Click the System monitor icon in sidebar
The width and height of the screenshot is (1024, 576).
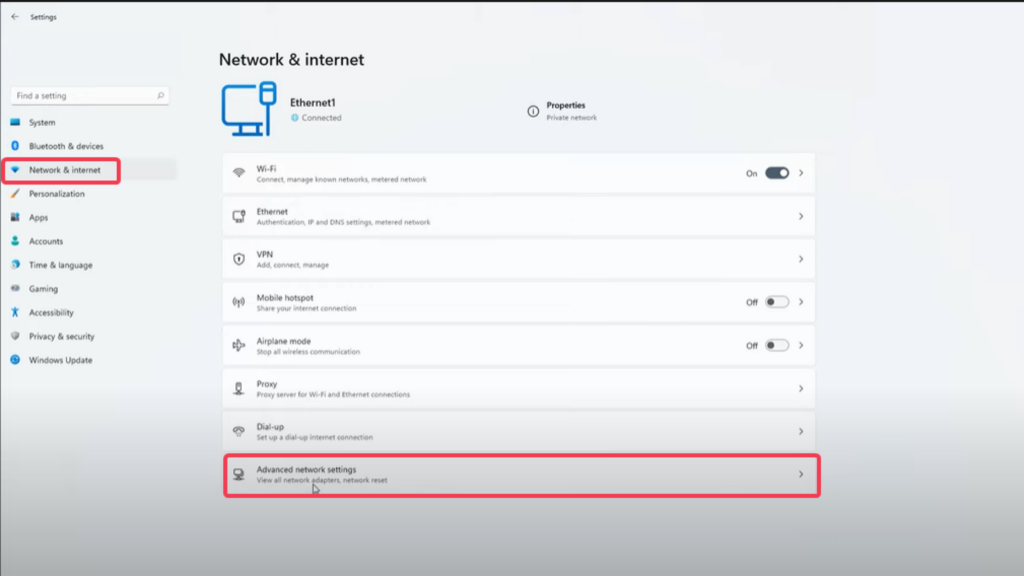coord(15,122)
